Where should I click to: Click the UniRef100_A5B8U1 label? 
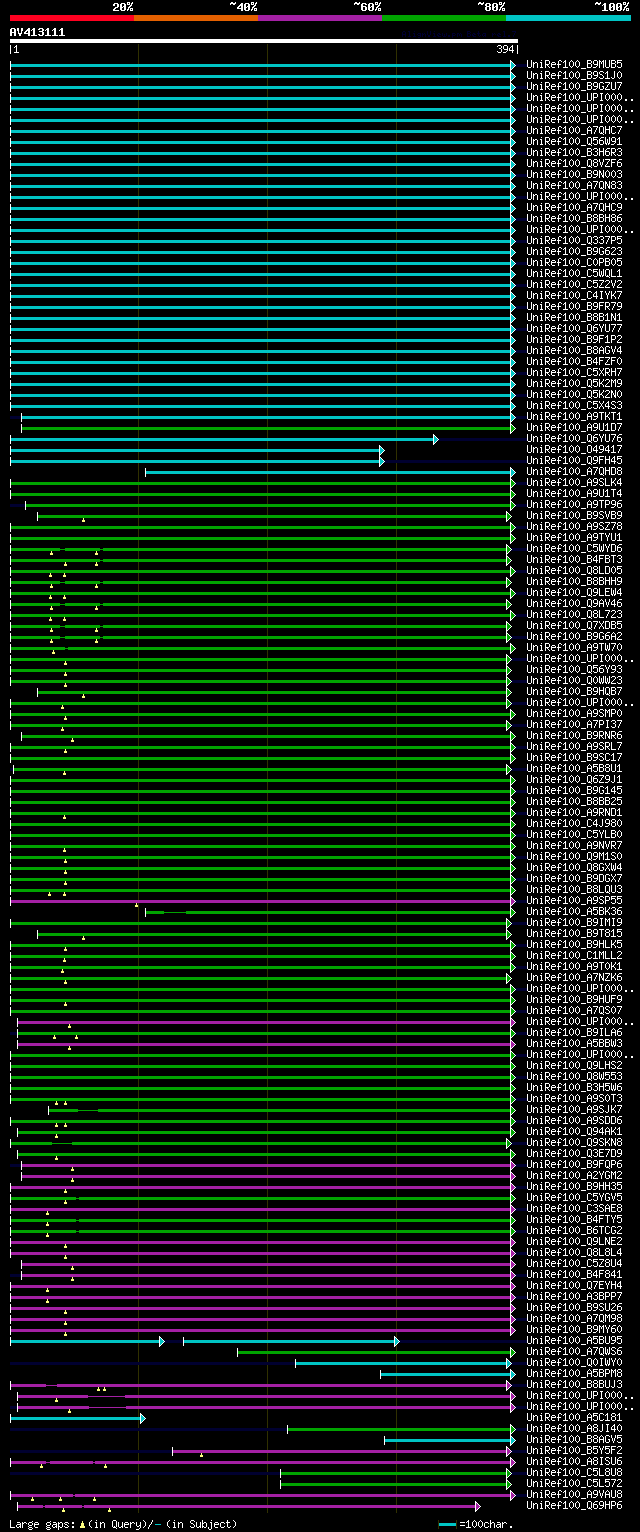574,768
